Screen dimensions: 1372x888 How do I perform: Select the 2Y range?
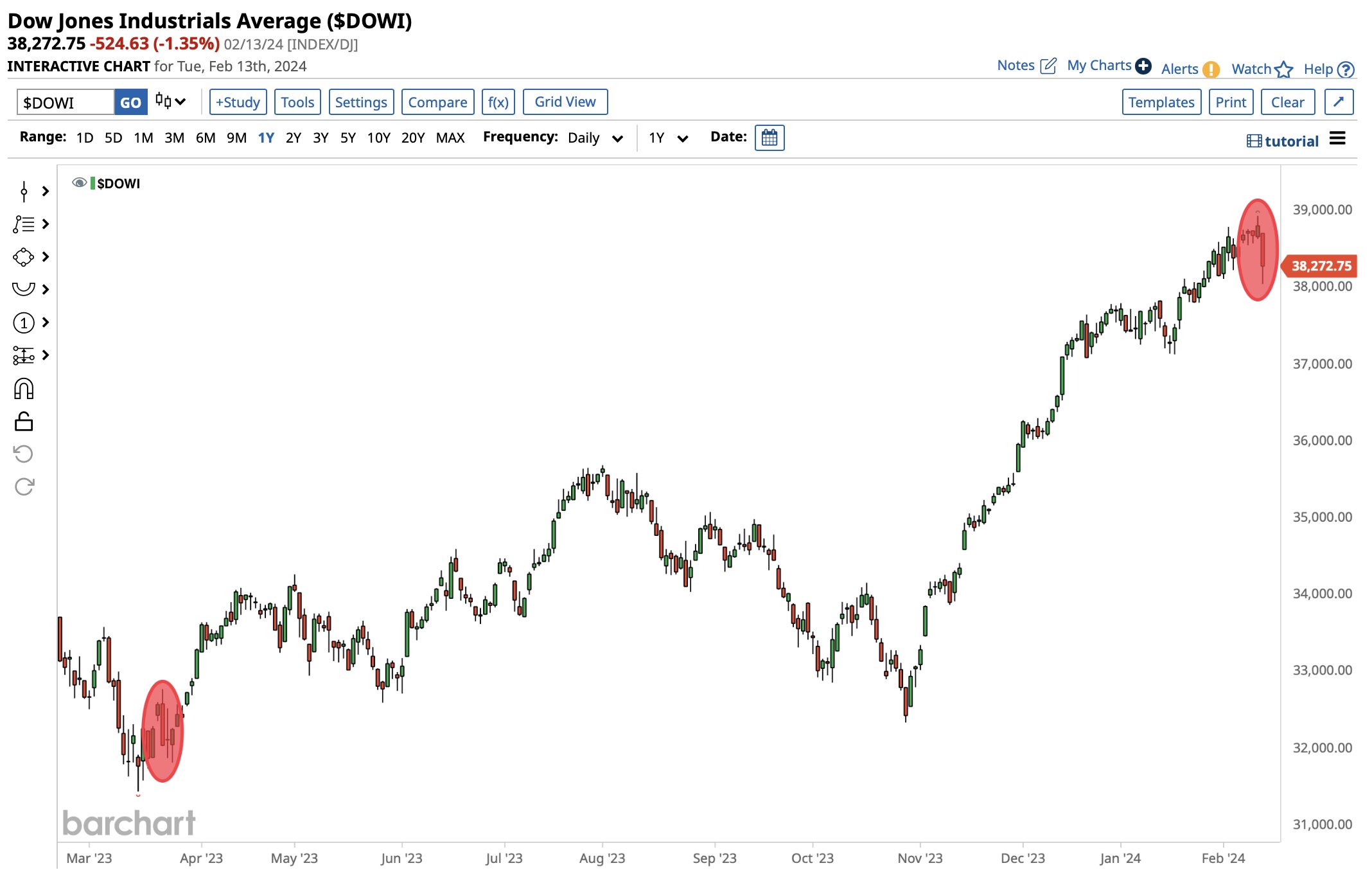click(293, 138)
